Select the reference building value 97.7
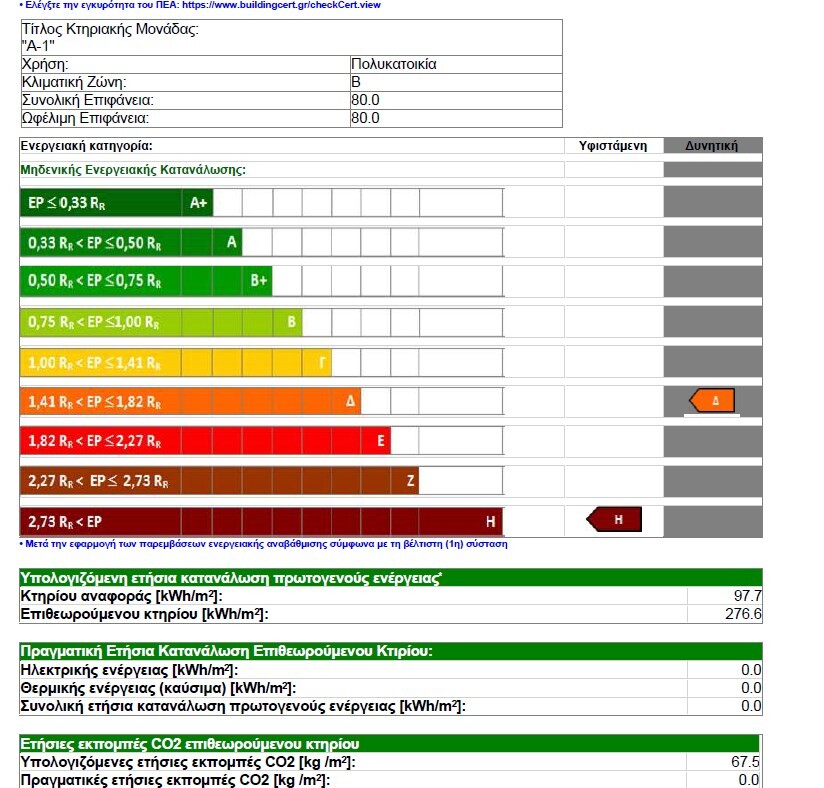The image size is (824, 788). [x=747, y=596]
